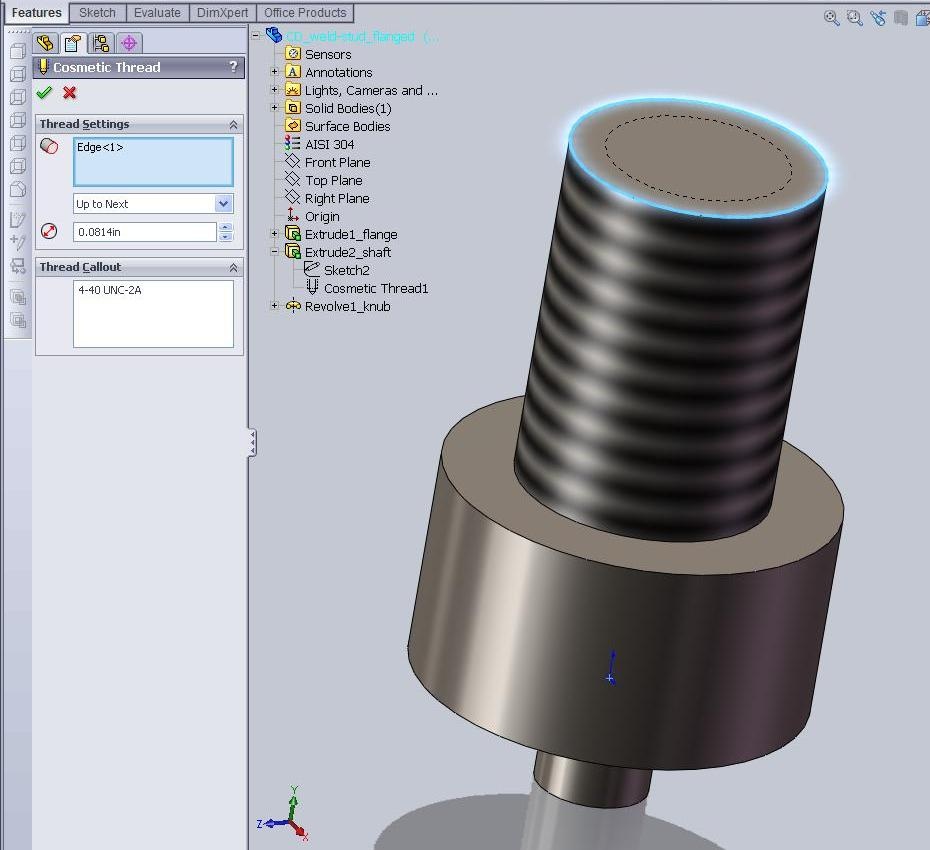Increase minor diameter with up arrow
Screen dimensions: 930x850
225,227
